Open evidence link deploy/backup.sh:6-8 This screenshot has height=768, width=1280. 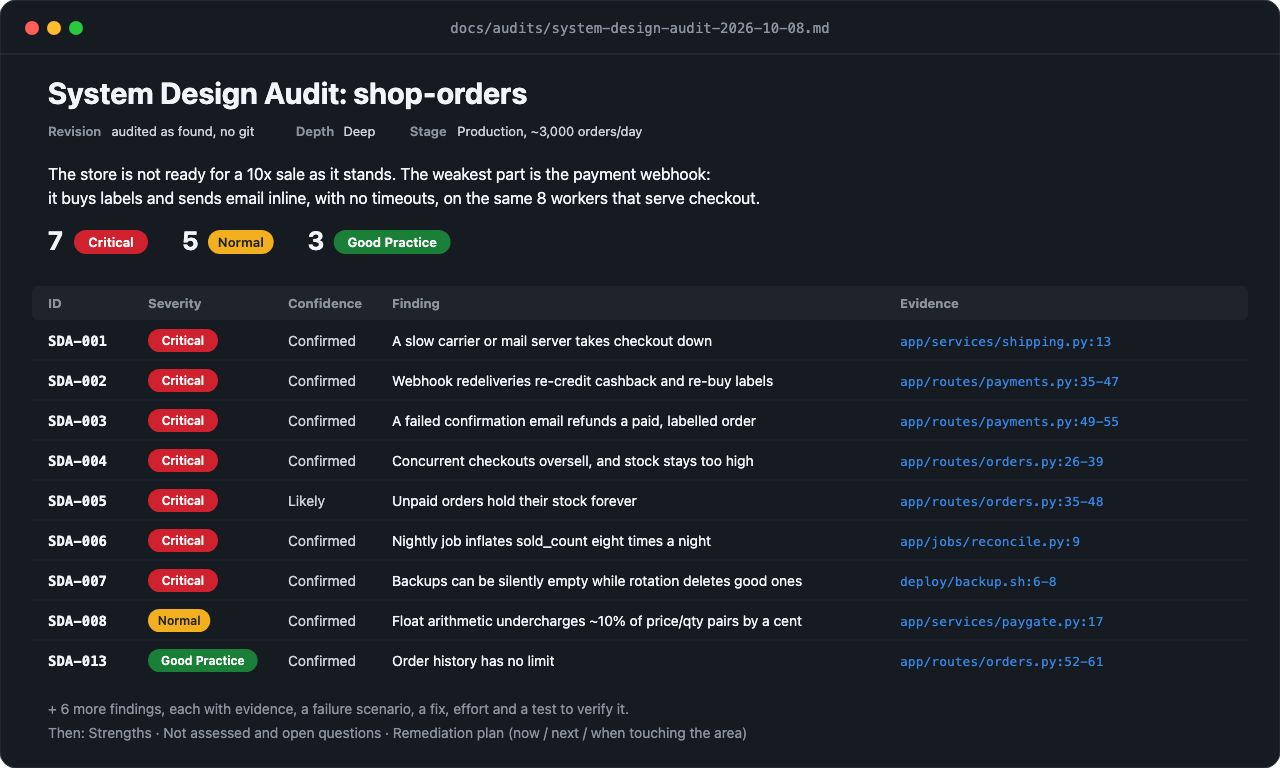coord(978,582)
